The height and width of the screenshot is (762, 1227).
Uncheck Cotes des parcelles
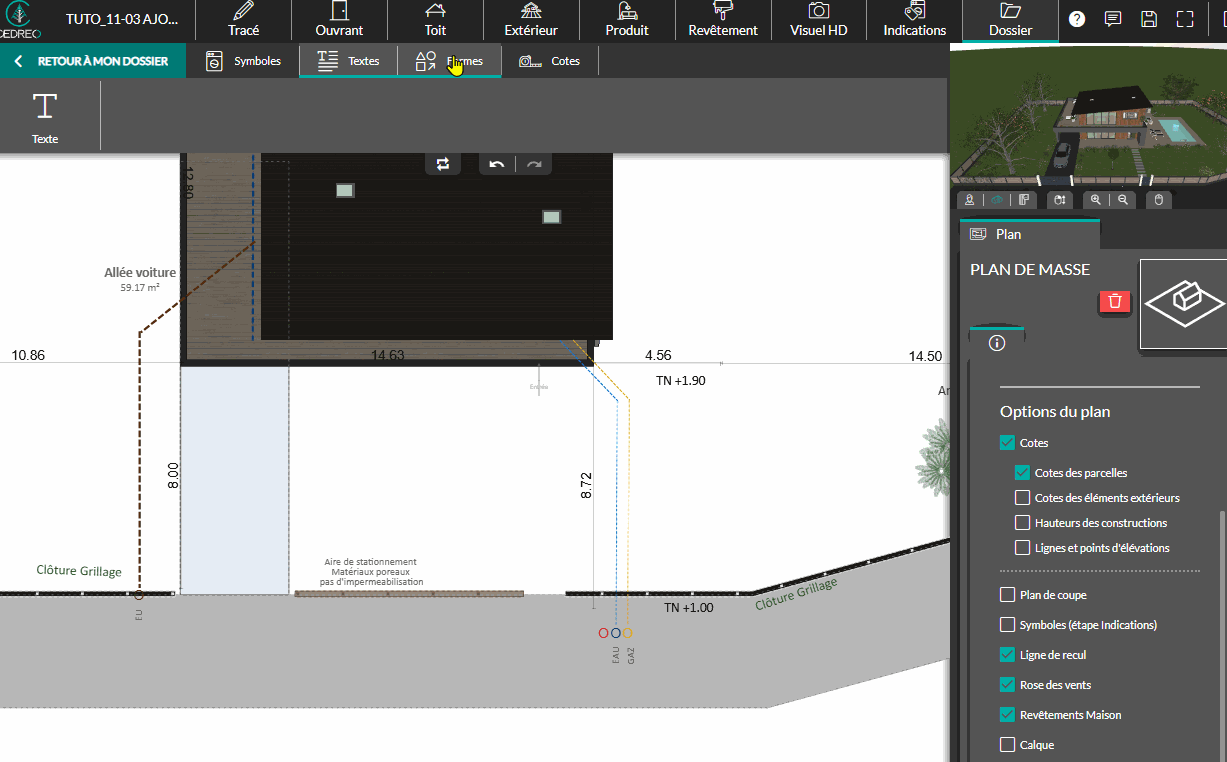point(1022,473)
